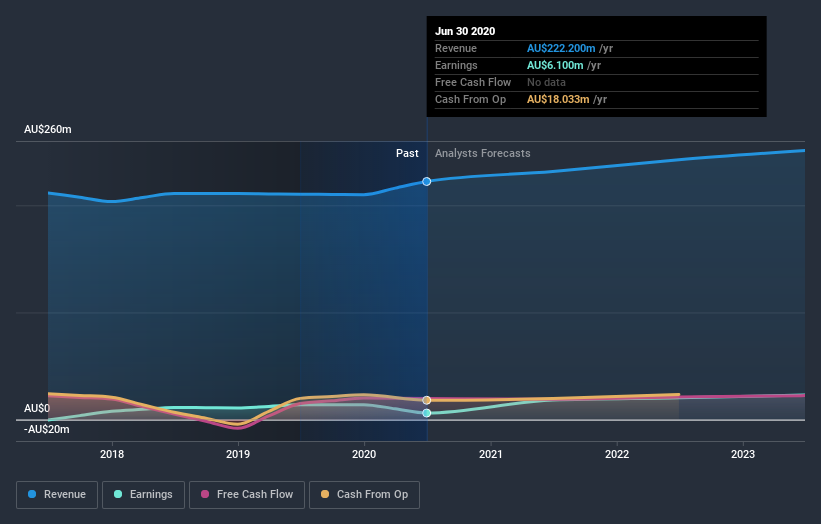Click the Analysts Forecasts label
This screenshot has width=821, height=524.
coord(483,153)
